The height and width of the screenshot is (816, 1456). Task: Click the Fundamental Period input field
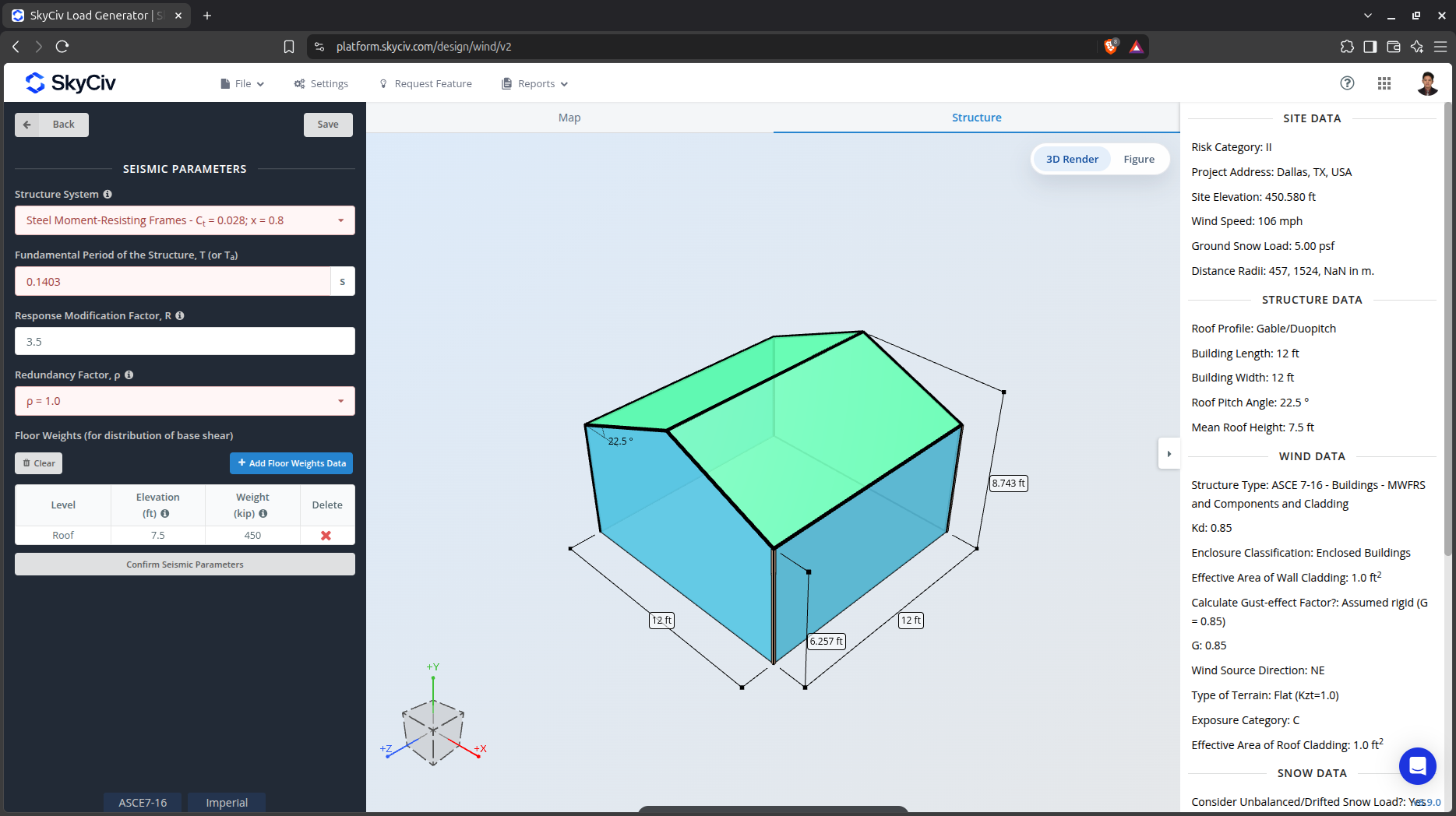point(173,281)
